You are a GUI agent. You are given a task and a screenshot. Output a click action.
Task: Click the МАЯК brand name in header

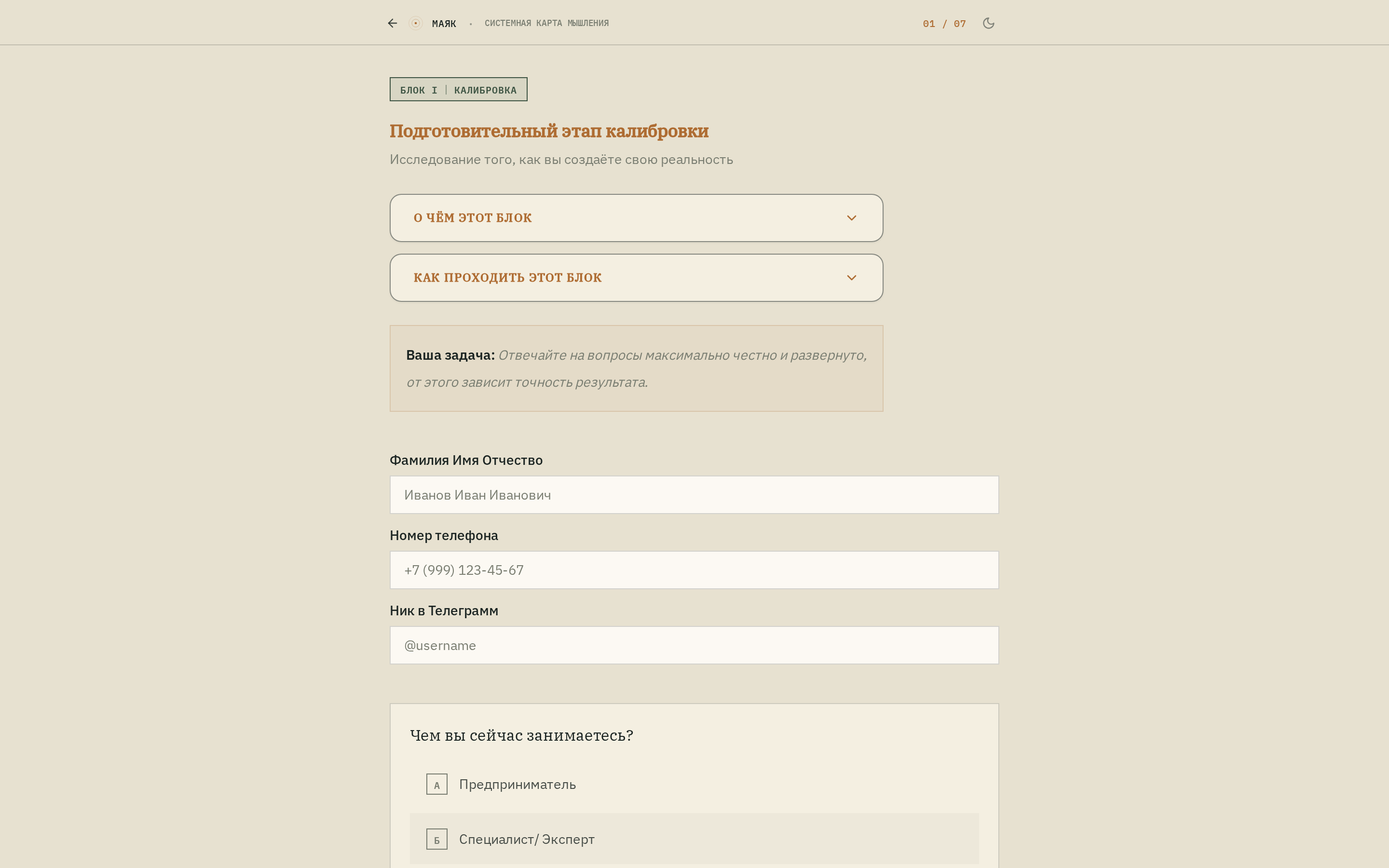point(444,24)
